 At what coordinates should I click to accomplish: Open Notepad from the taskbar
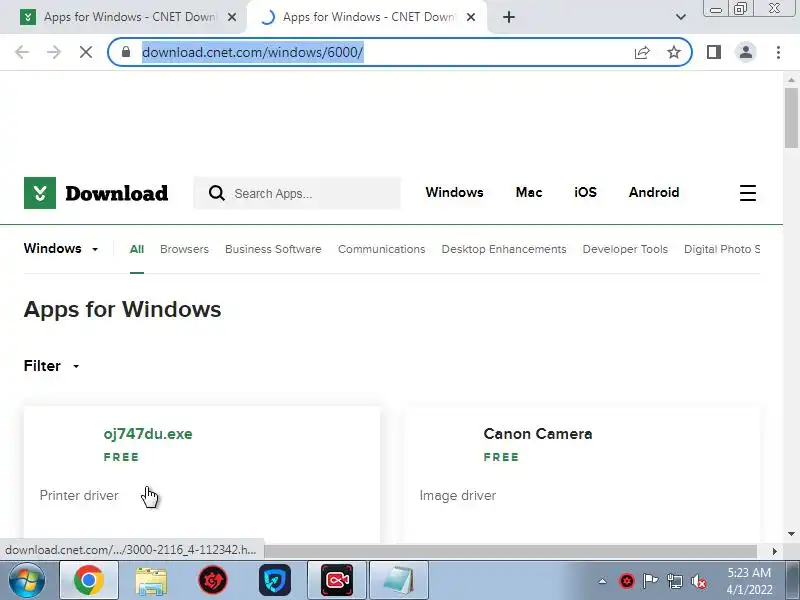coord(398,580)
